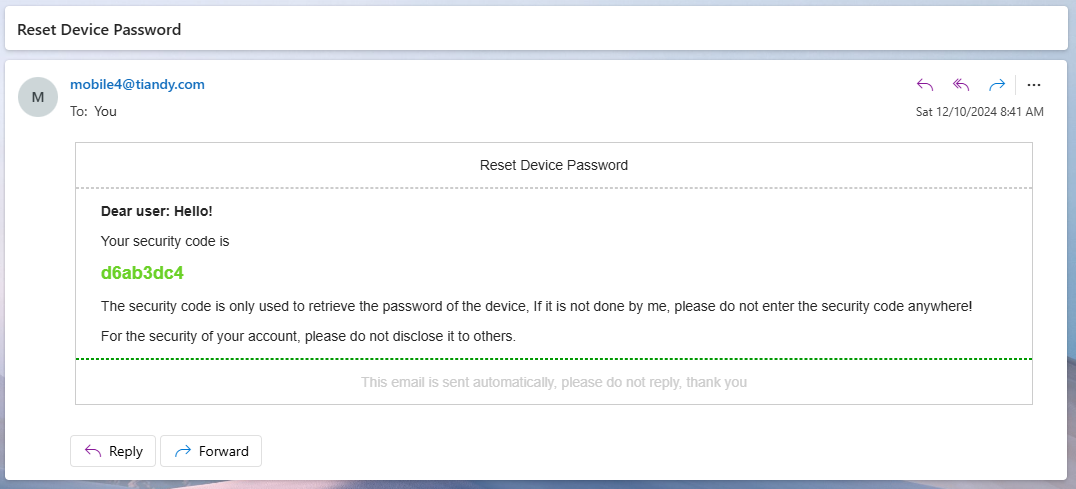Click the gray automatic email footer notice

[554, 382]
